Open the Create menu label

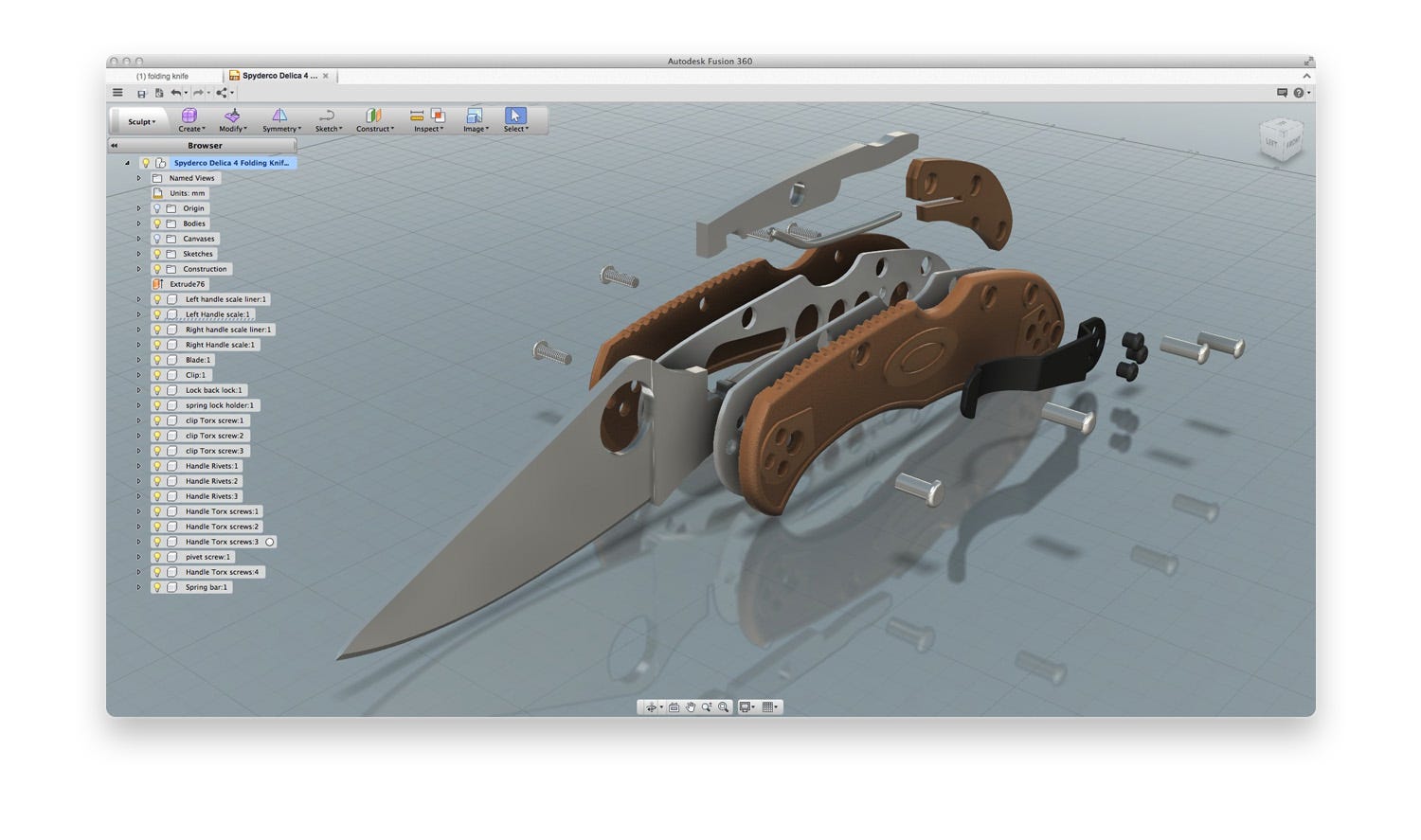point(191,129)
